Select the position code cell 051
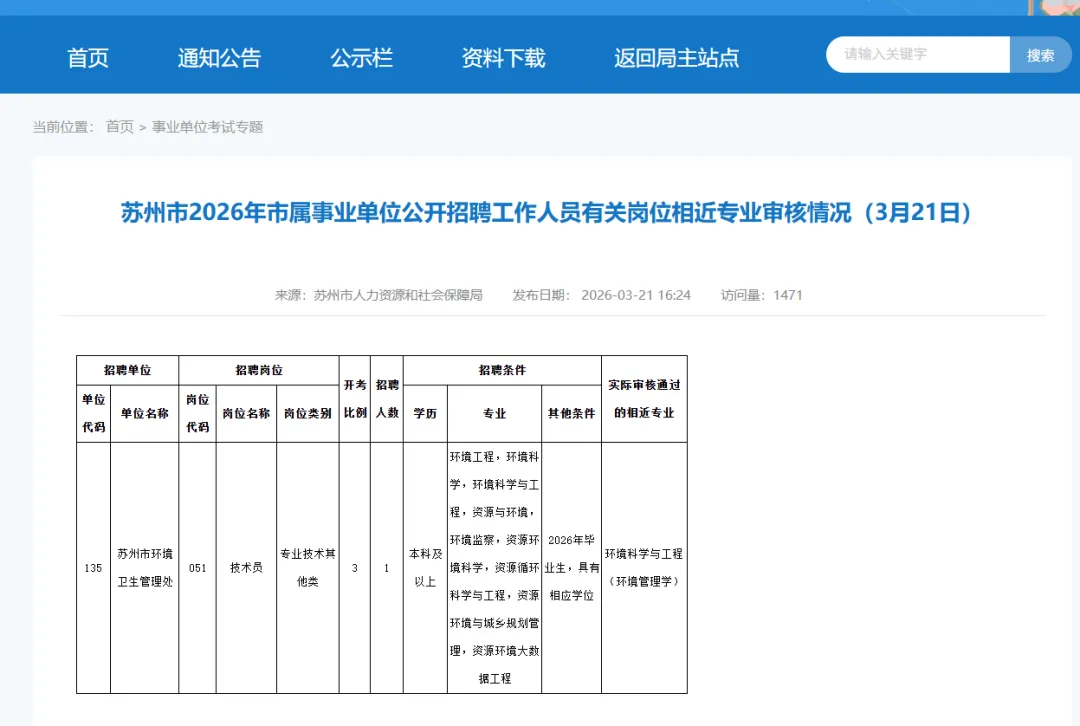Image resolution: width=1080 pixels, height=726 pixels. pyautogui.click(x=198, y=568)
